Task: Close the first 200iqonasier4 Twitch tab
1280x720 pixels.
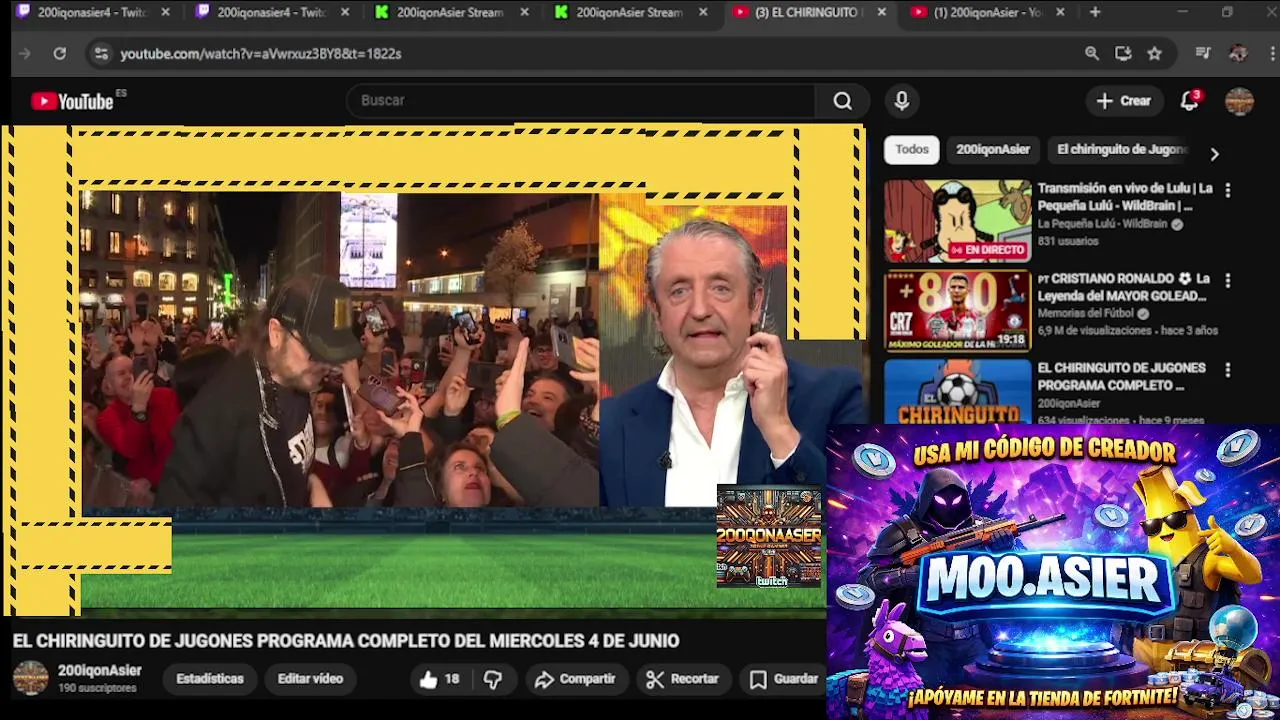Action: [165, 12]
